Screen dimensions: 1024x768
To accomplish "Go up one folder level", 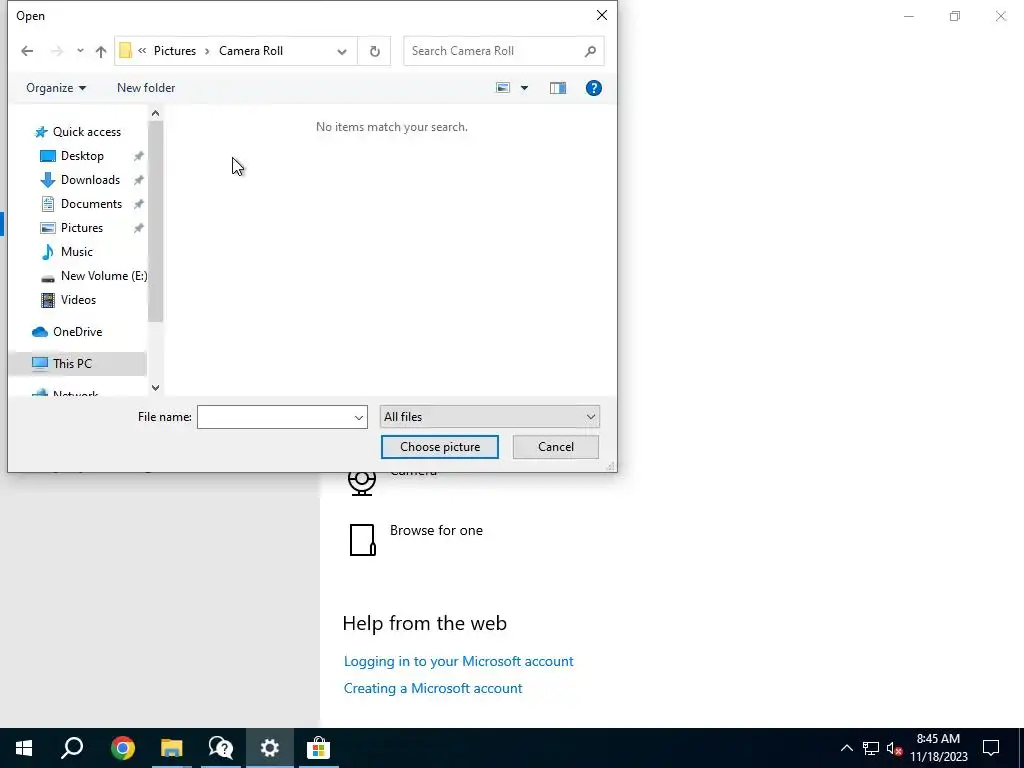I will [x=101, y=51].
